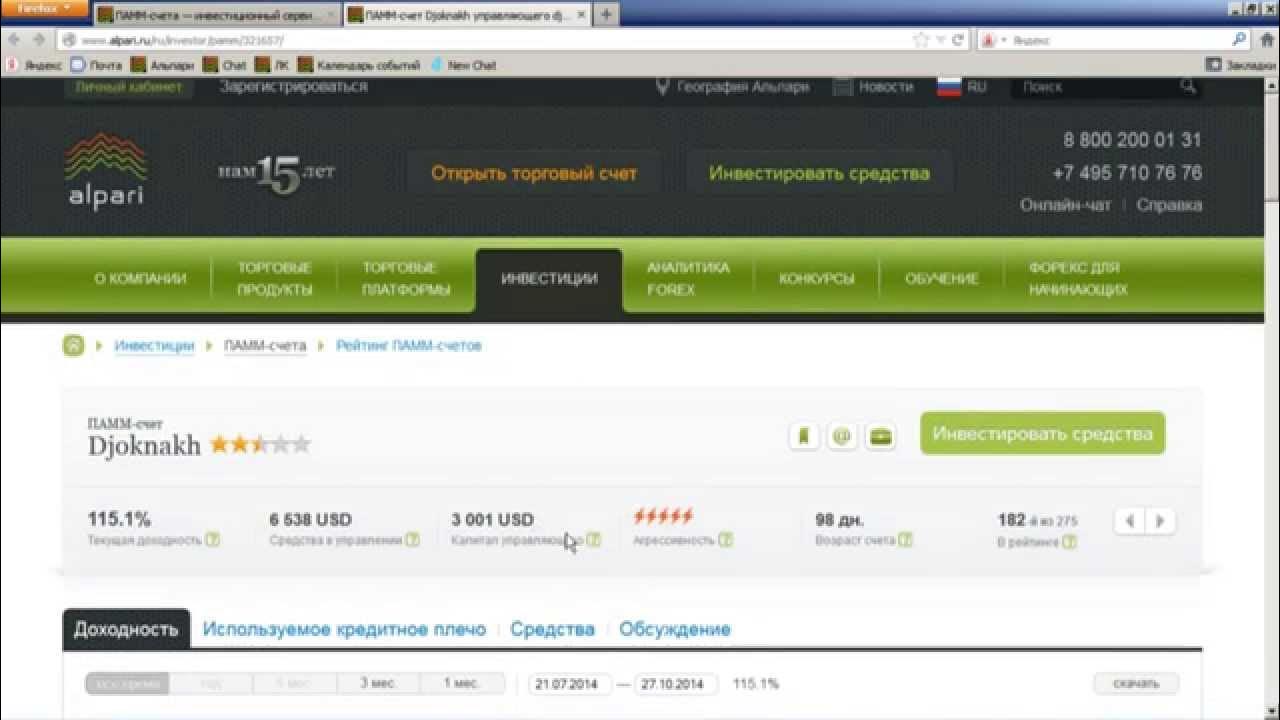Click the bookmark icon beside Djoknakh
This screenshot has width=1280, height=720.
(x=804, y=436)
